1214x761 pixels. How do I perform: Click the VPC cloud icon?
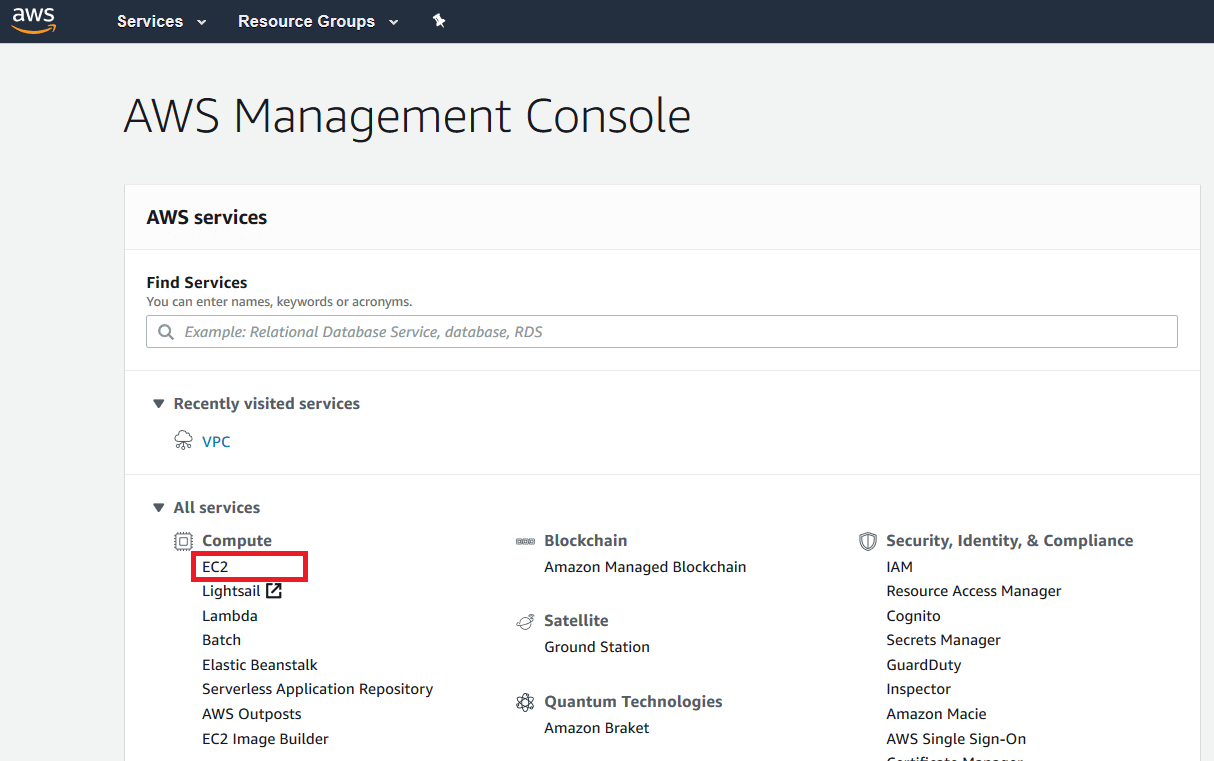[183, 441]
